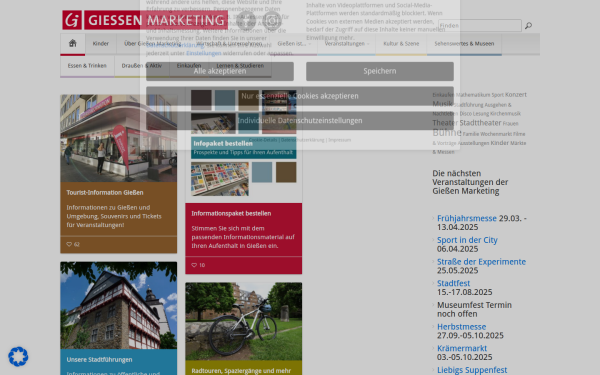Viewport: 600px width, 375px height.
Task: Open 'Radtouren, Spaziergänge und mehr' card title
Action: coord(241,371)
